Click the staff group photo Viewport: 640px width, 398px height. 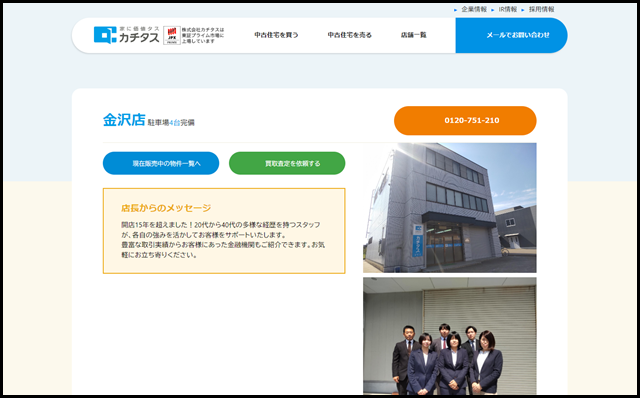coord(450,336)
